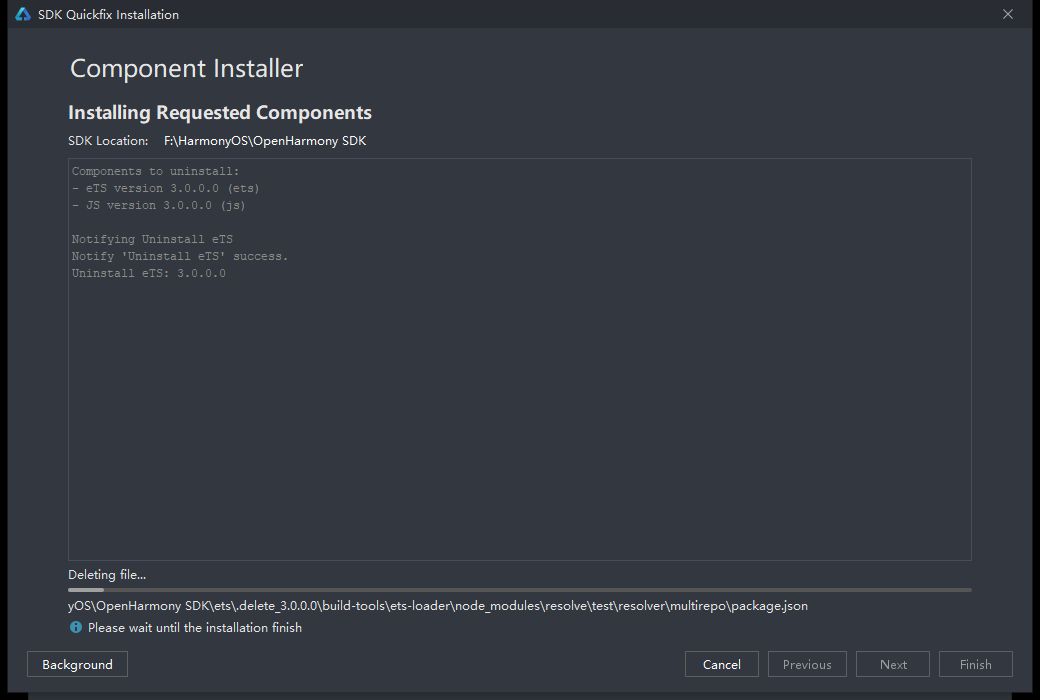
Task: Click 'Please wait until the installation finish' text
Action: [194, 628]
